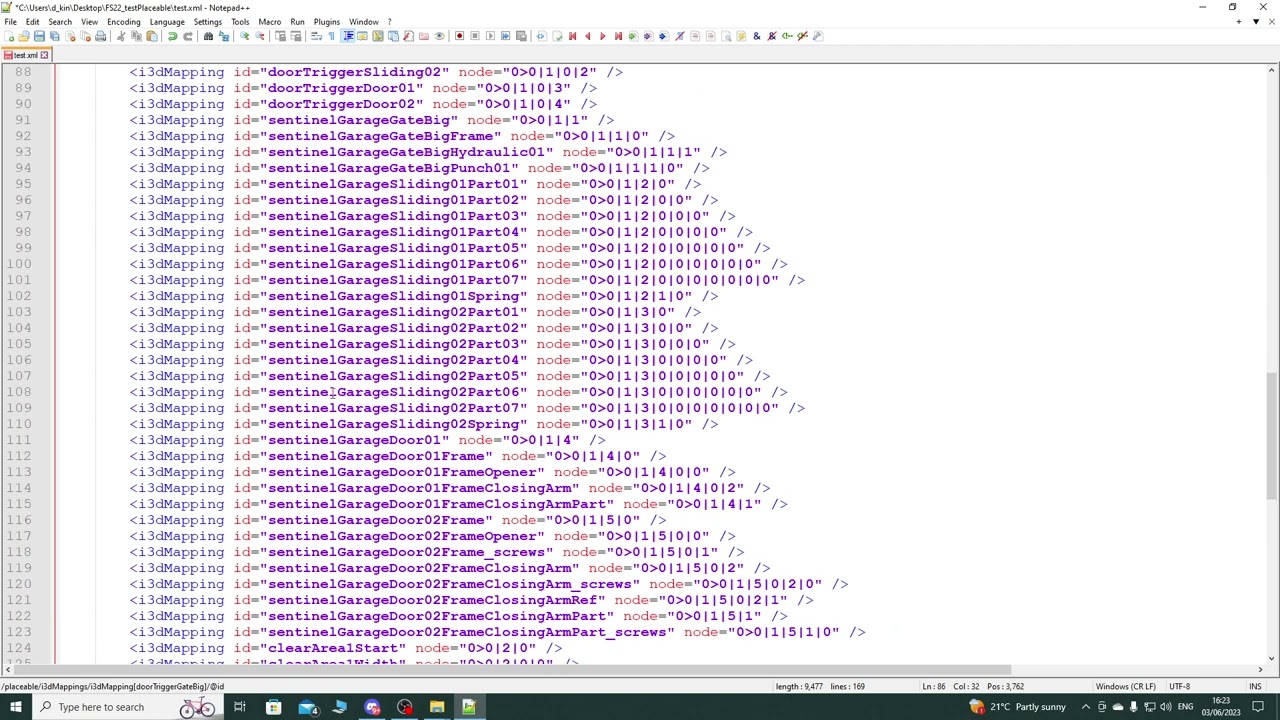The height and width of the screenshot is (720, 1280).
Task: Show hidden system tray icons
Action: click(1086, 707)
